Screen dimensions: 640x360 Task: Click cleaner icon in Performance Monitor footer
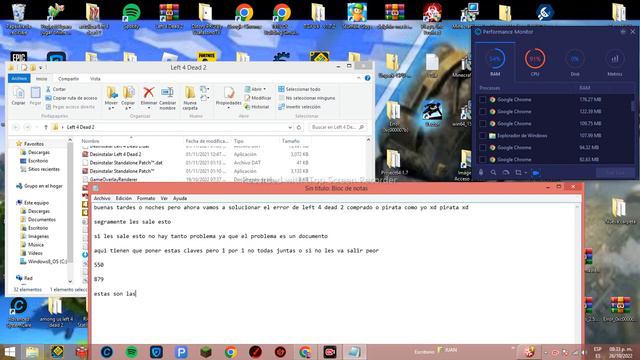pos(481,173)
